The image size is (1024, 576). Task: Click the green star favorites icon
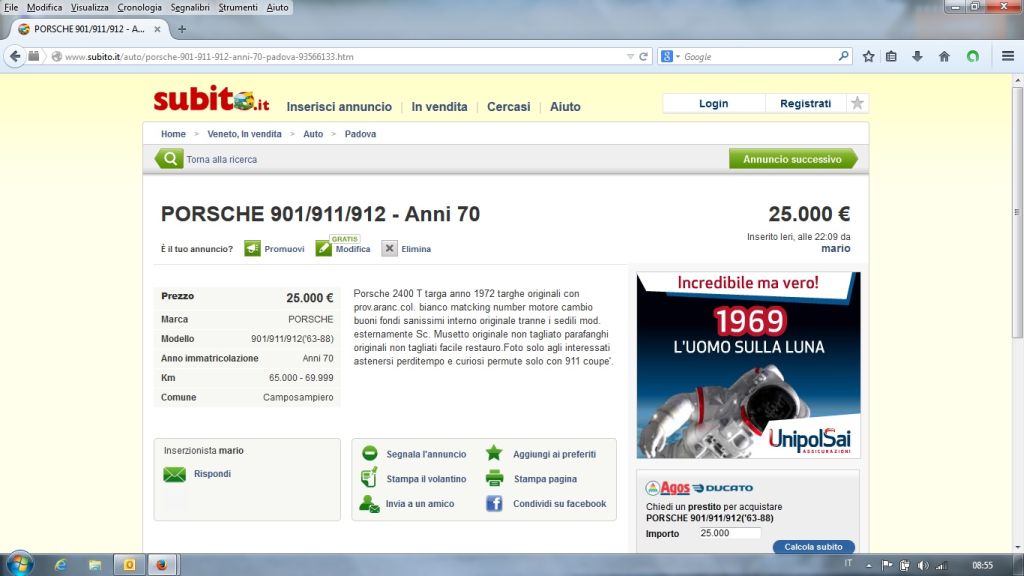494,453
